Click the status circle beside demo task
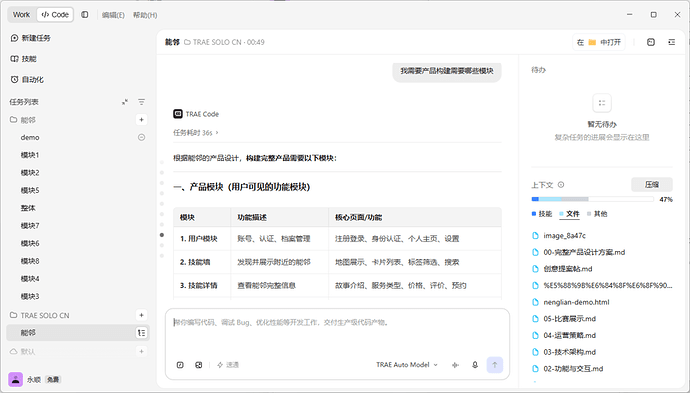 pyautogui.click(x=141, y=137)
